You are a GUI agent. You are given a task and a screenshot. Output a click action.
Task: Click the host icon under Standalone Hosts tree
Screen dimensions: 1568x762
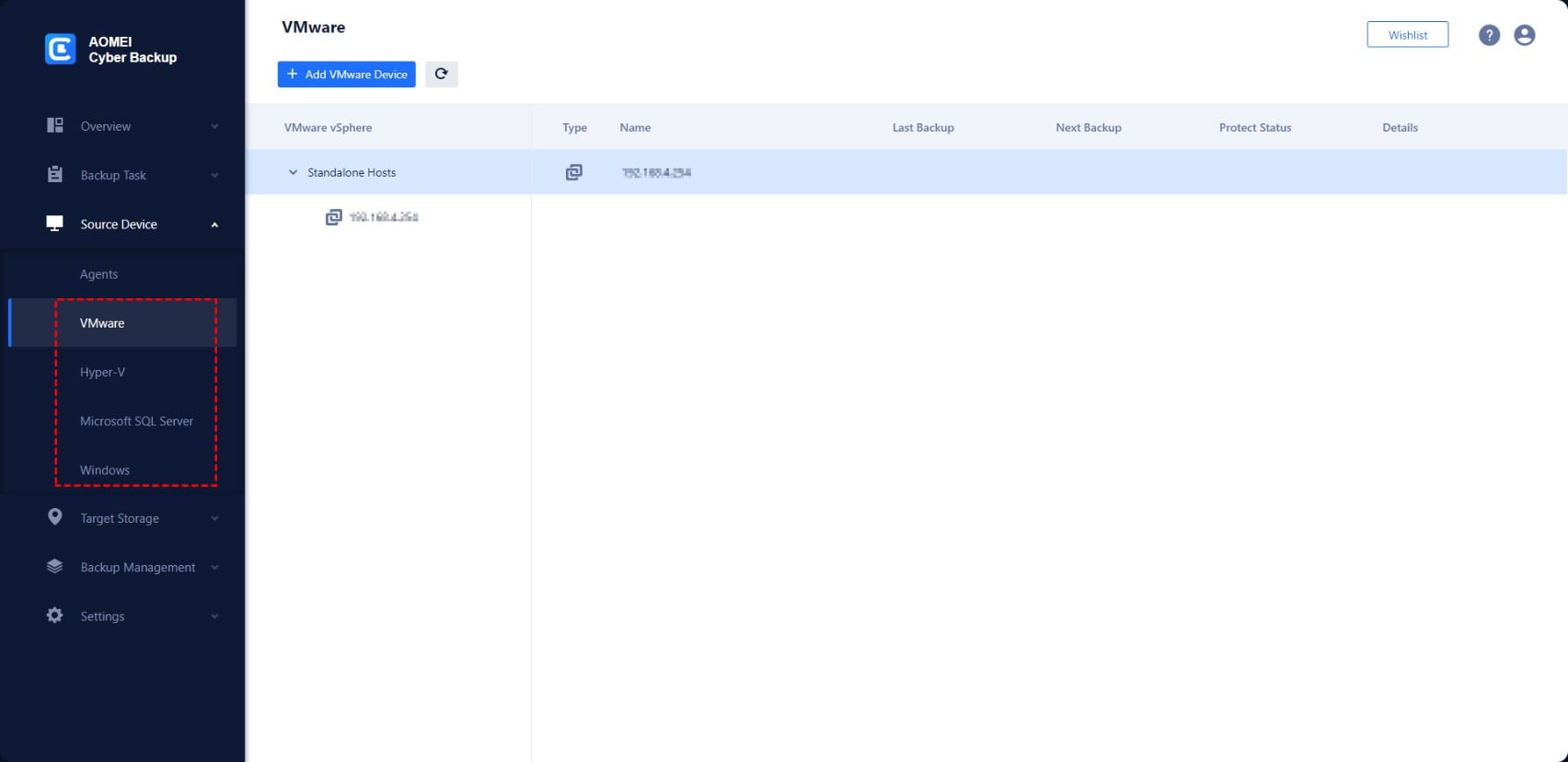click(333, 217)
